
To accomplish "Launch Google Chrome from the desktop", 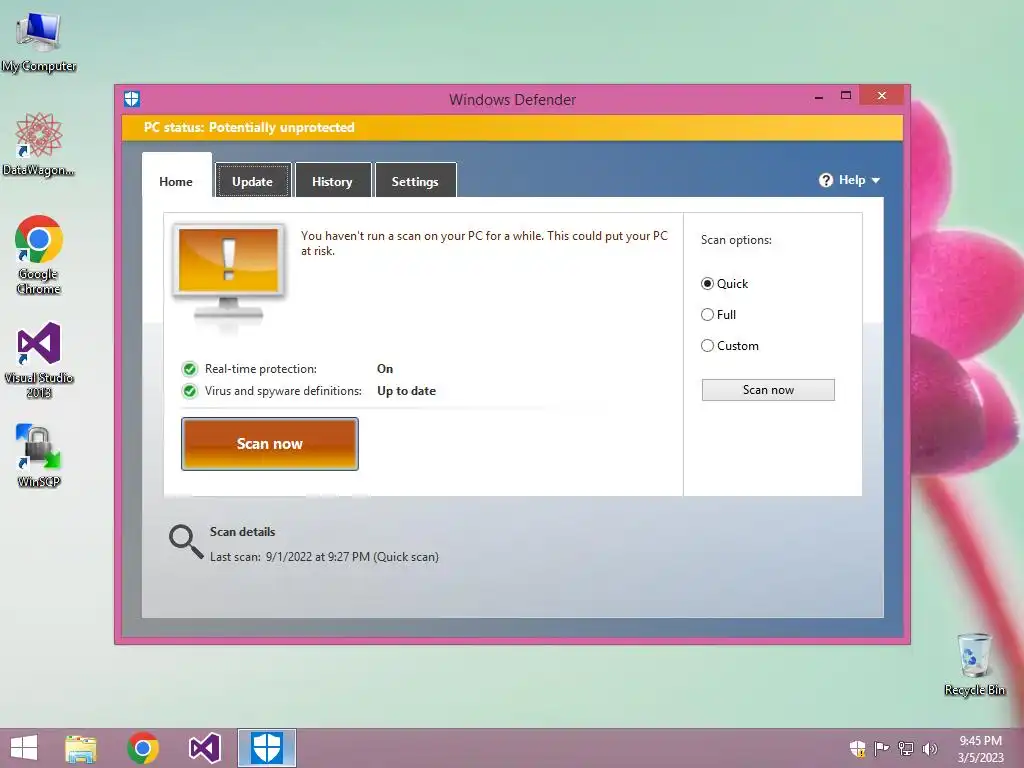I will 39,255.
